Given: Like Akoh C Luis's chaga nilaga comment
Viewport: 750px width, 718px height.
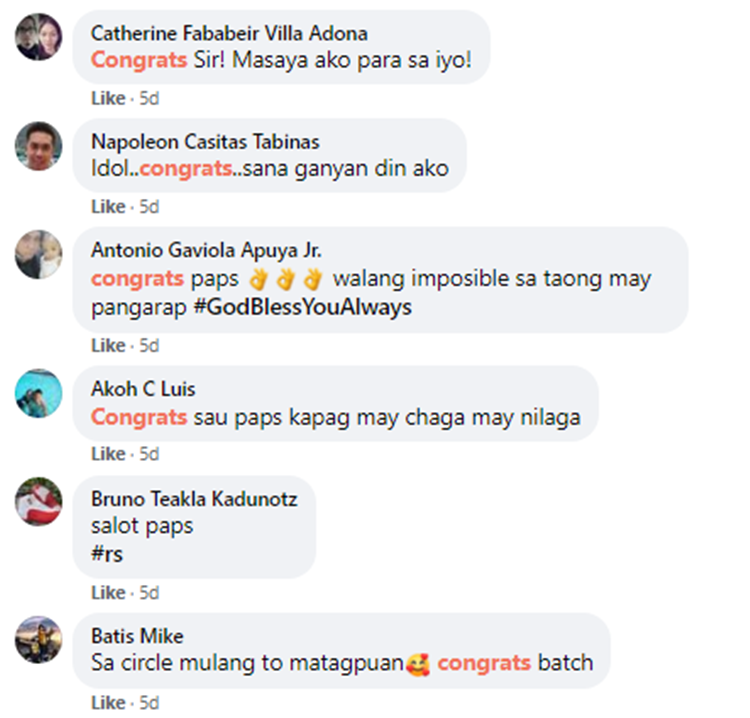Looking at the screenshot, I should click(x=108, y=454).
